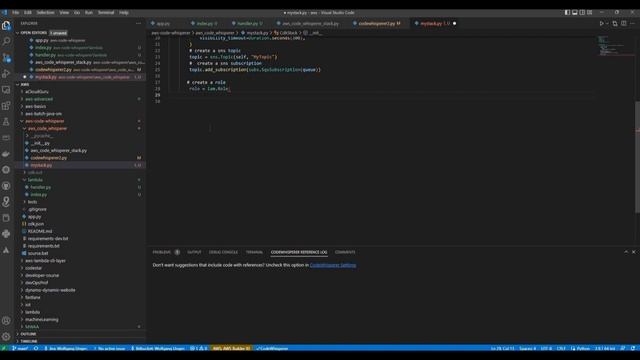The width and height of the screenshot is (640, 360).
Task: Open the Customize Layout icon in the title bar
Action: [589, 13]
